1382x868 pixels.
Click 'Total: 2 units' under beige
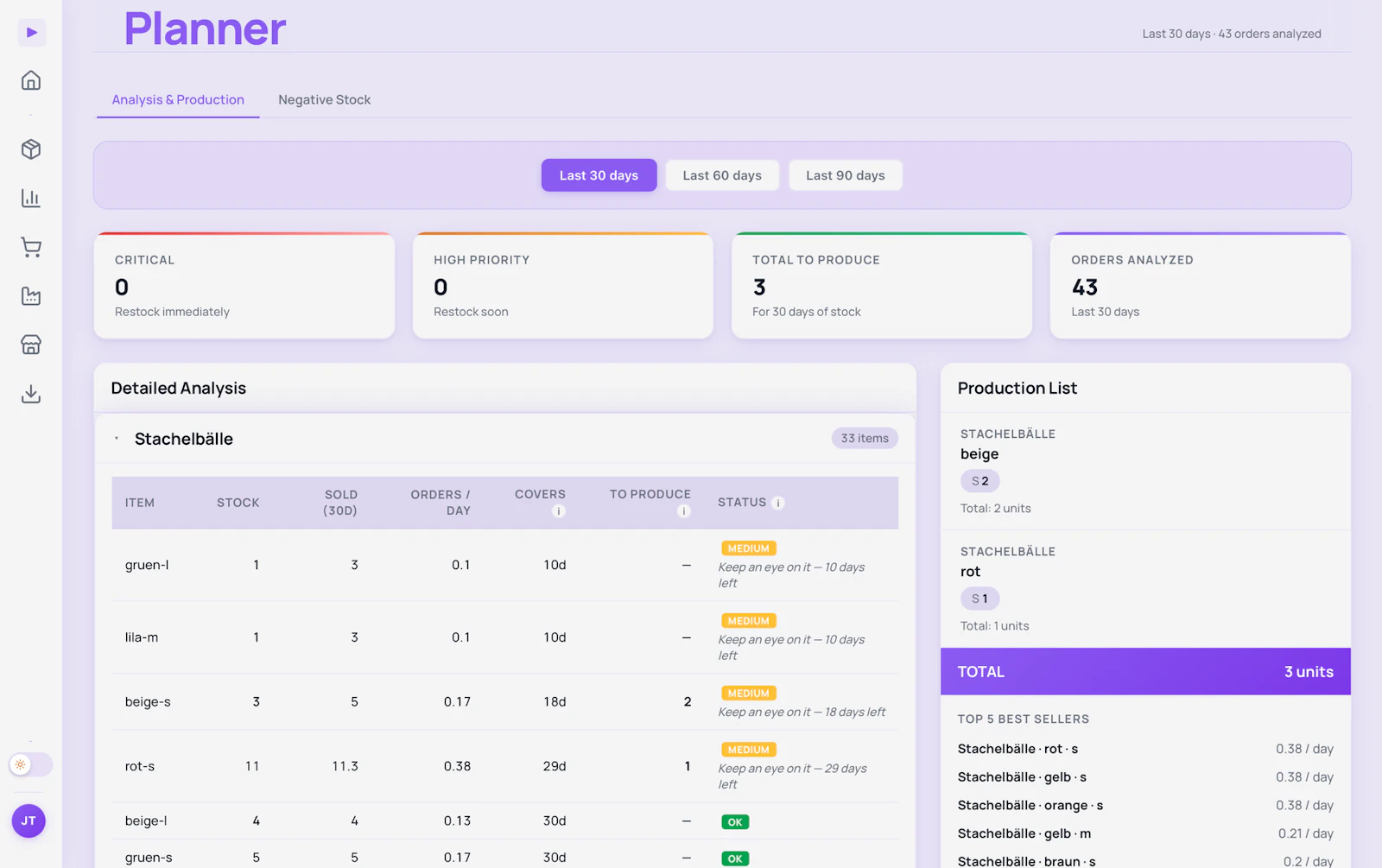[996, 508]
